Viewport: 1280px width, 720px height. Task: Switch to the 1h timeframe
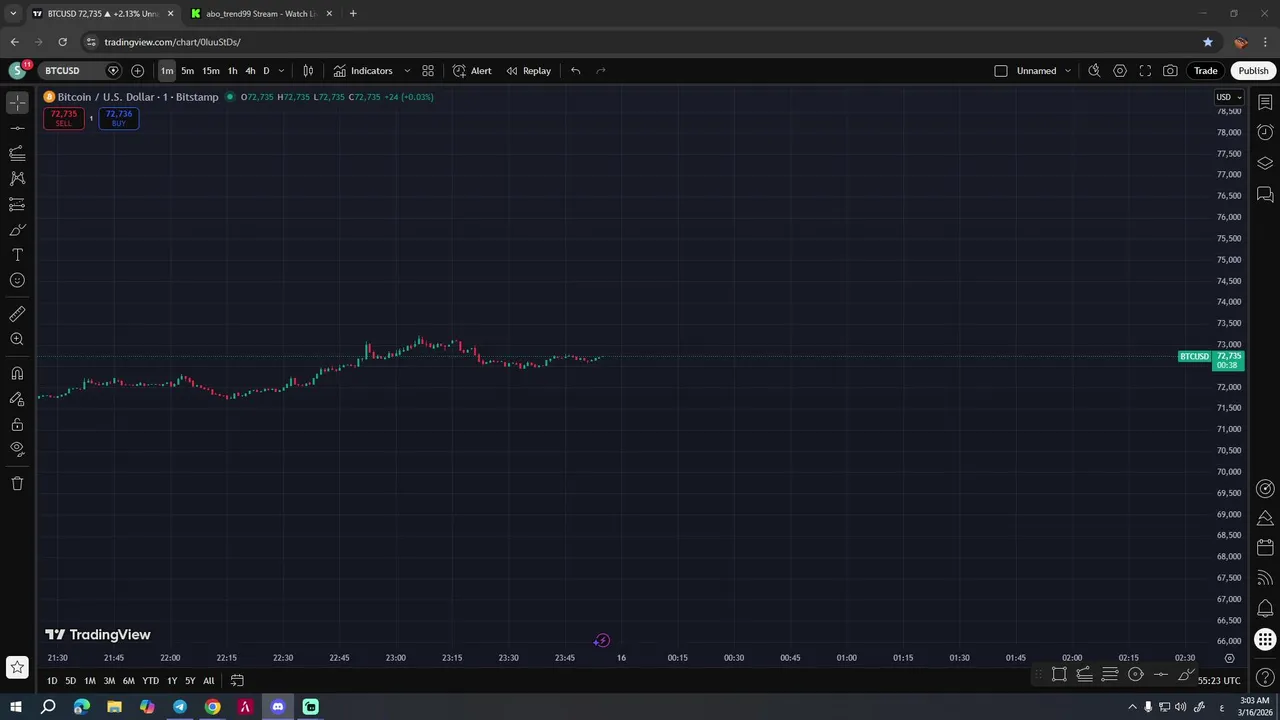232,71
